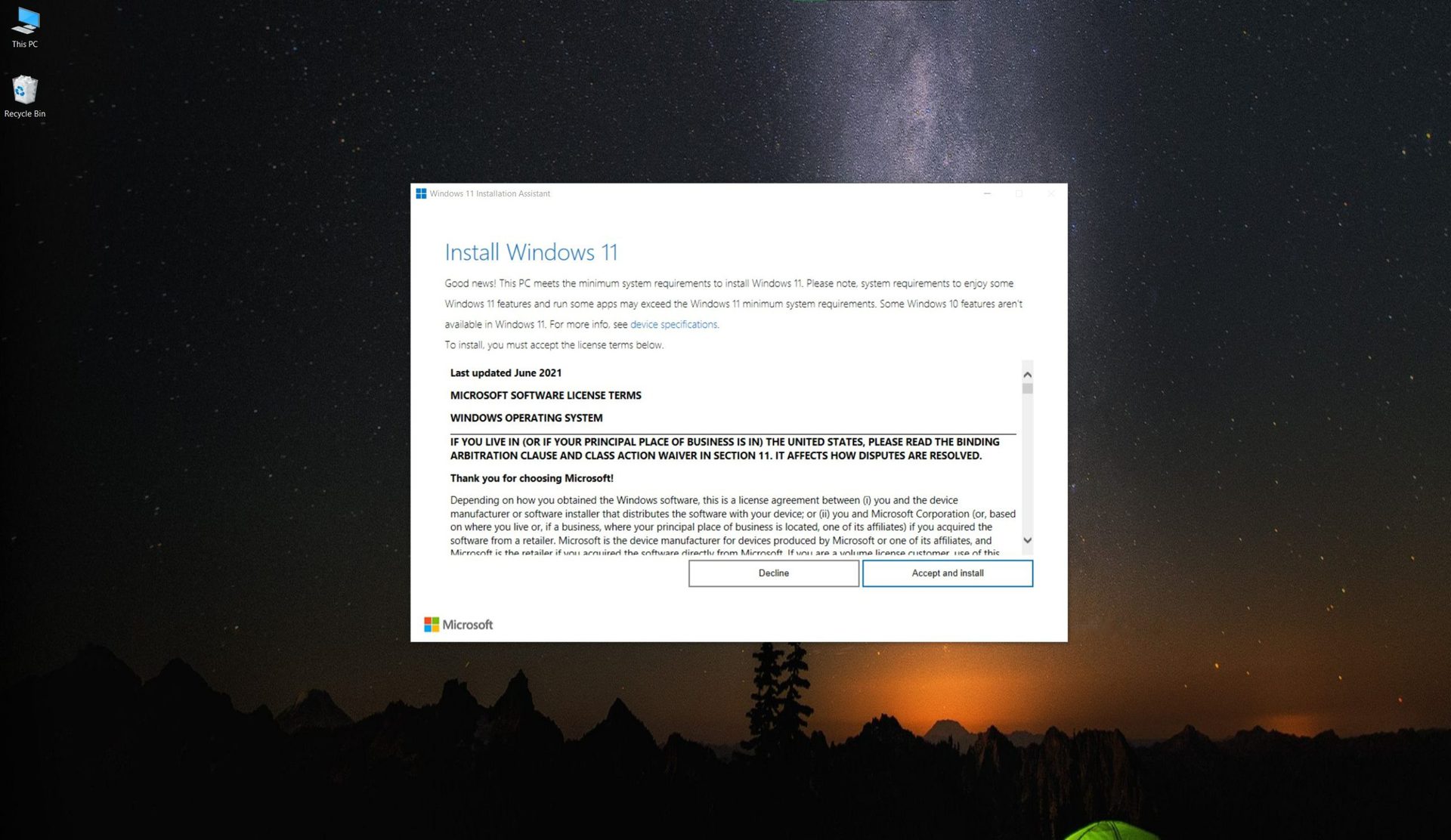Click the device specifications hyperlink
Viewport: 1451px width, 840px height.
click(x=673, y=324)
